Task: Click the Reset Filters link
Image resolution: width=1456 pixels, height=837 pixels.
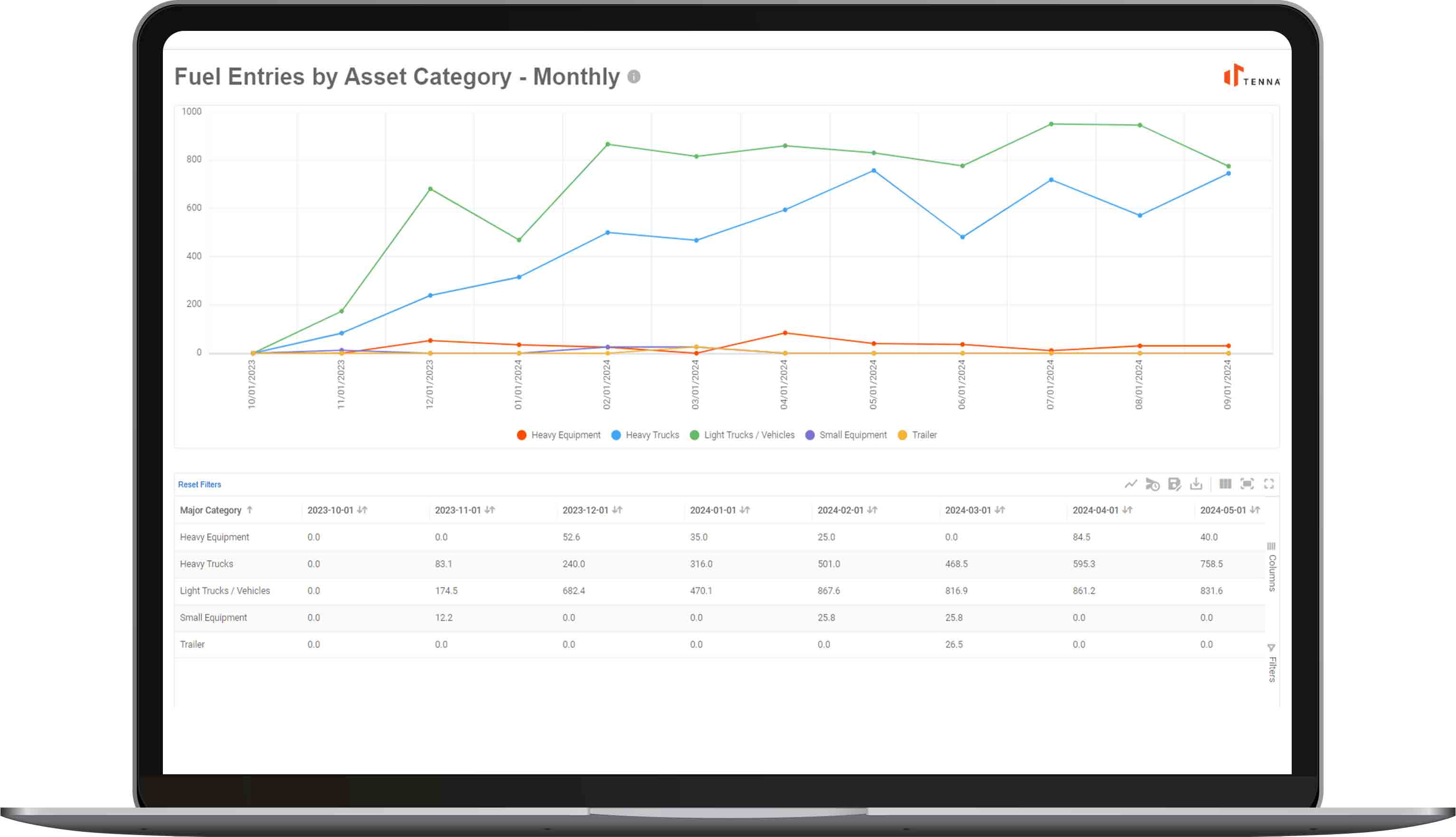Action: pos(199,485)
